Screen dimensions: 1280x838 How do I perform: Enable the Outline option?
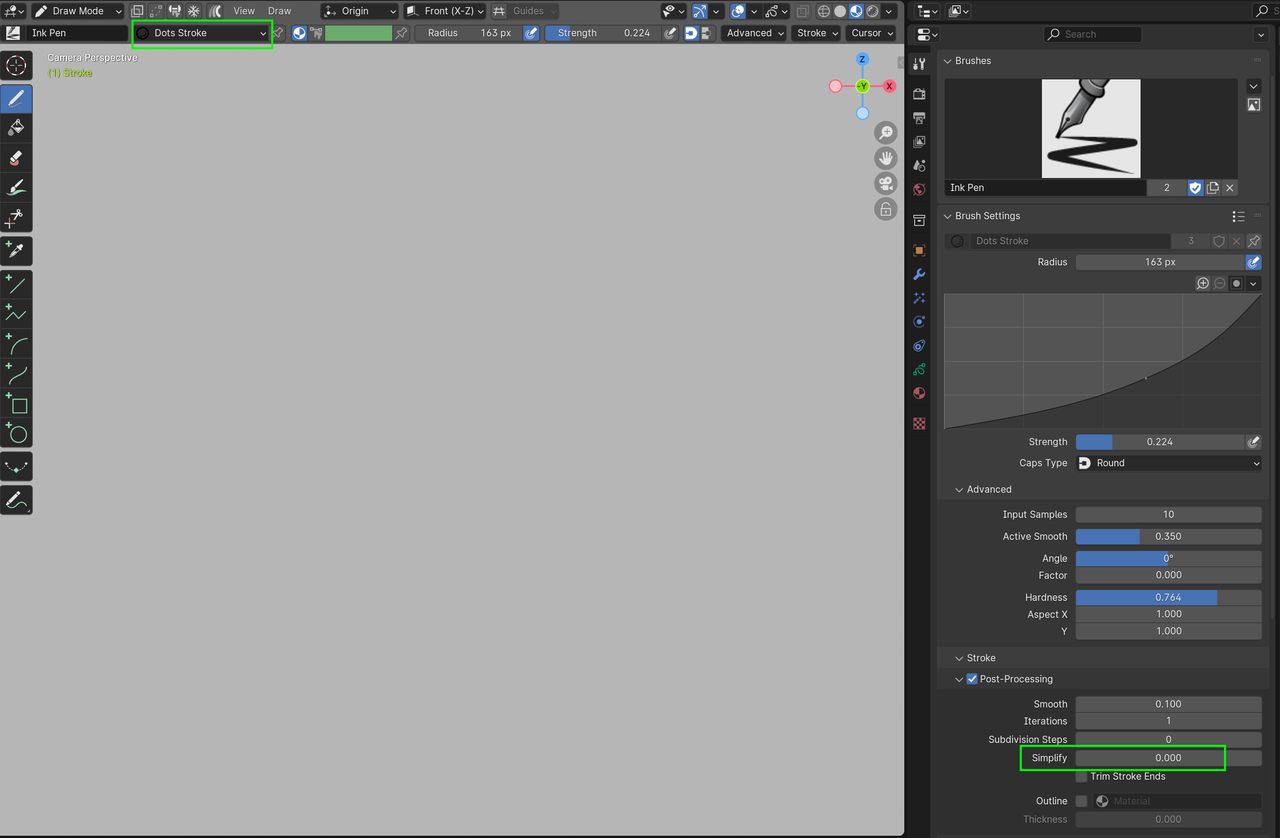[1080, 800]
